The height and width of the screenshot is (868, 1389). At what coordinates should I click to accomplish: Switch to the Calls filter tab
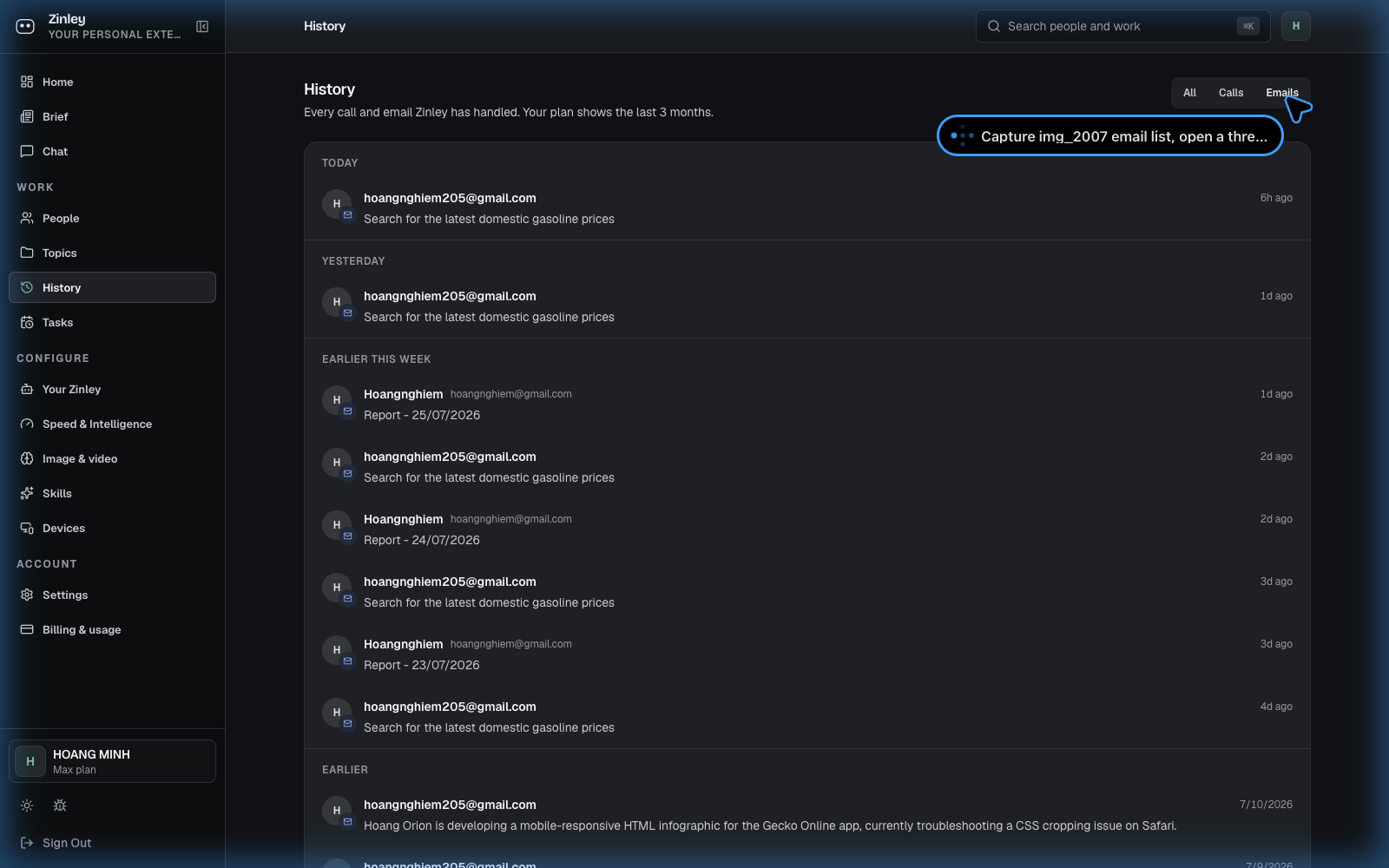1231,93
